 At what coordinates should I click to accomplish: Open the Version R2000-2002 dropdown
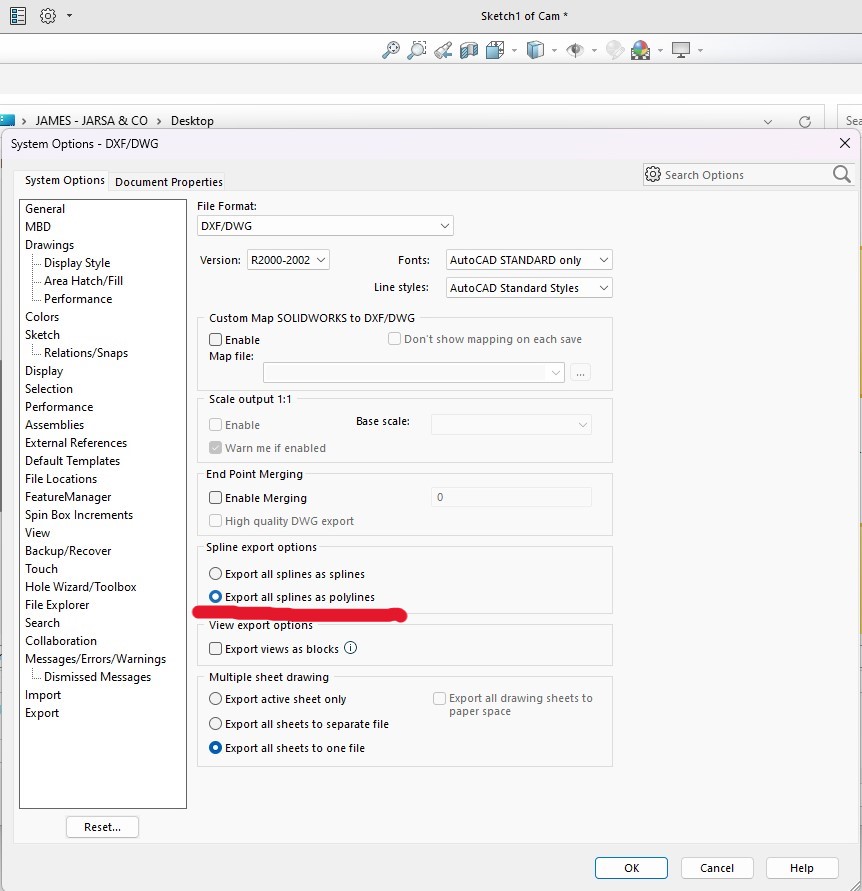[288, 260]
